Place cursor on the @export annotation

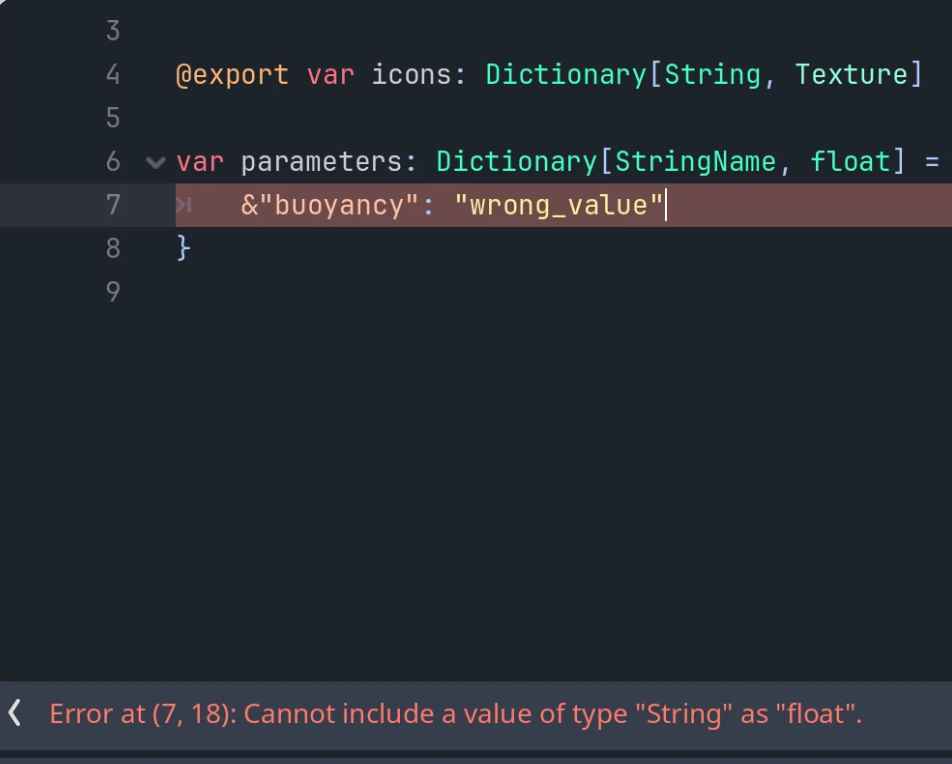pos(232,75)
